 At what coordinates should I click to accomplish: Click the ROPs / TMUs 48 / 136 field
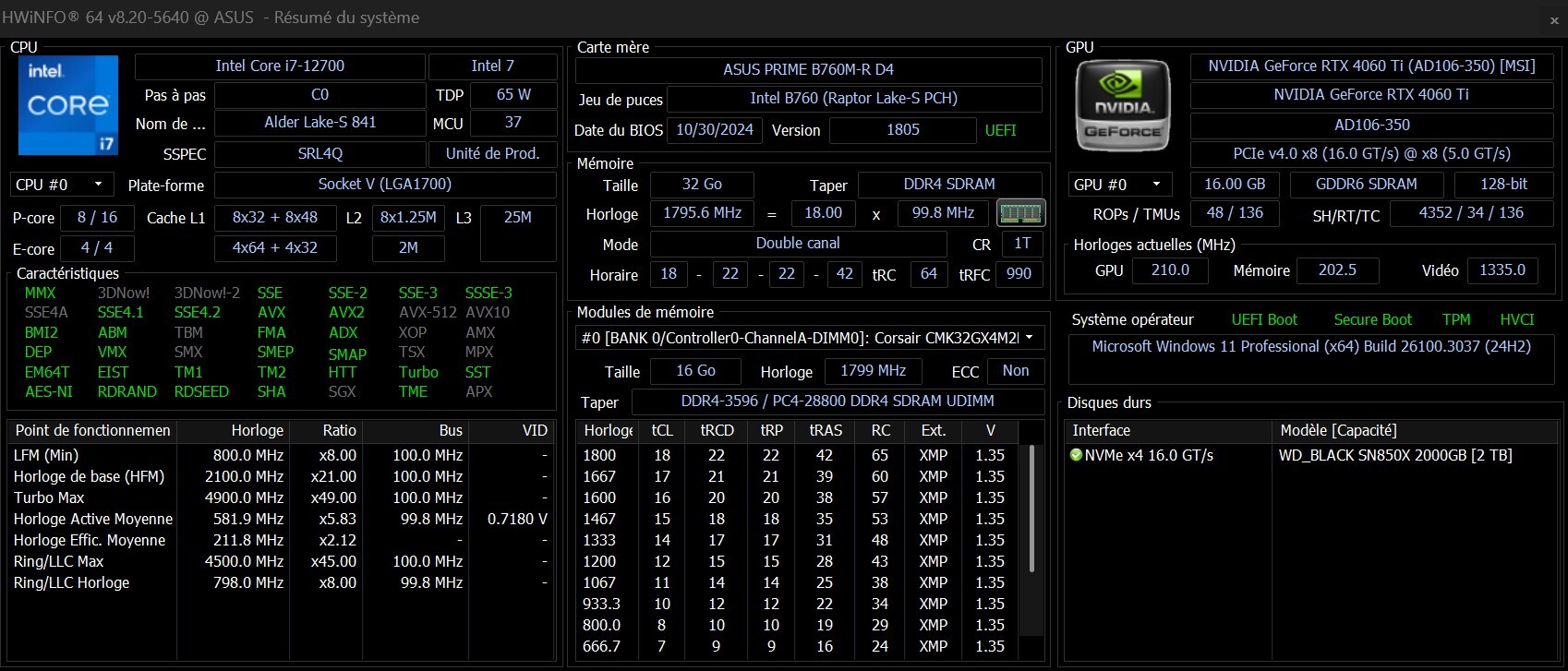coord(1235,213)
